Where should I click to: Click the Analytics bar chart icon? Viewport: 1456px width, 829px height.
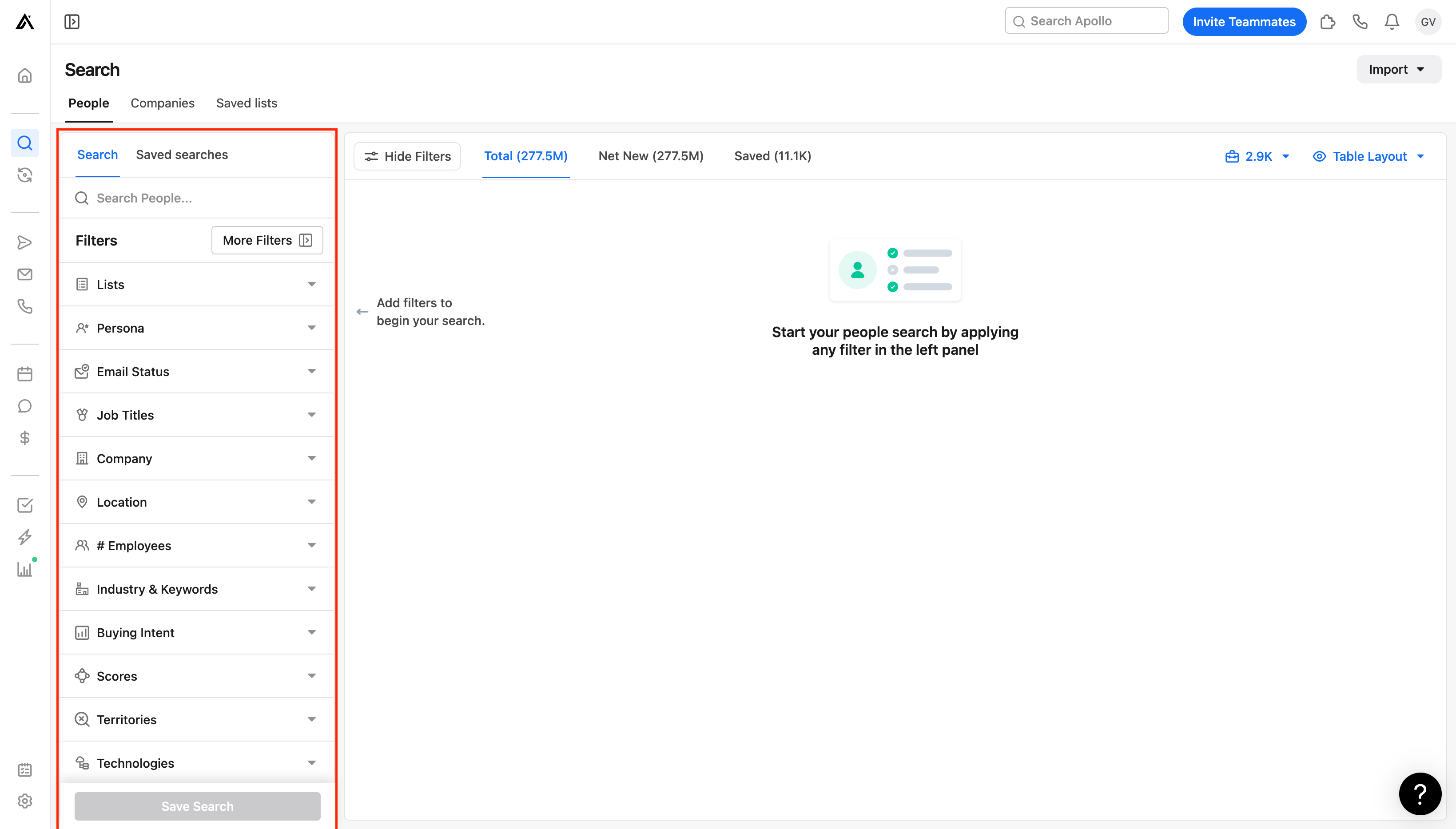(x=24, y=569)
